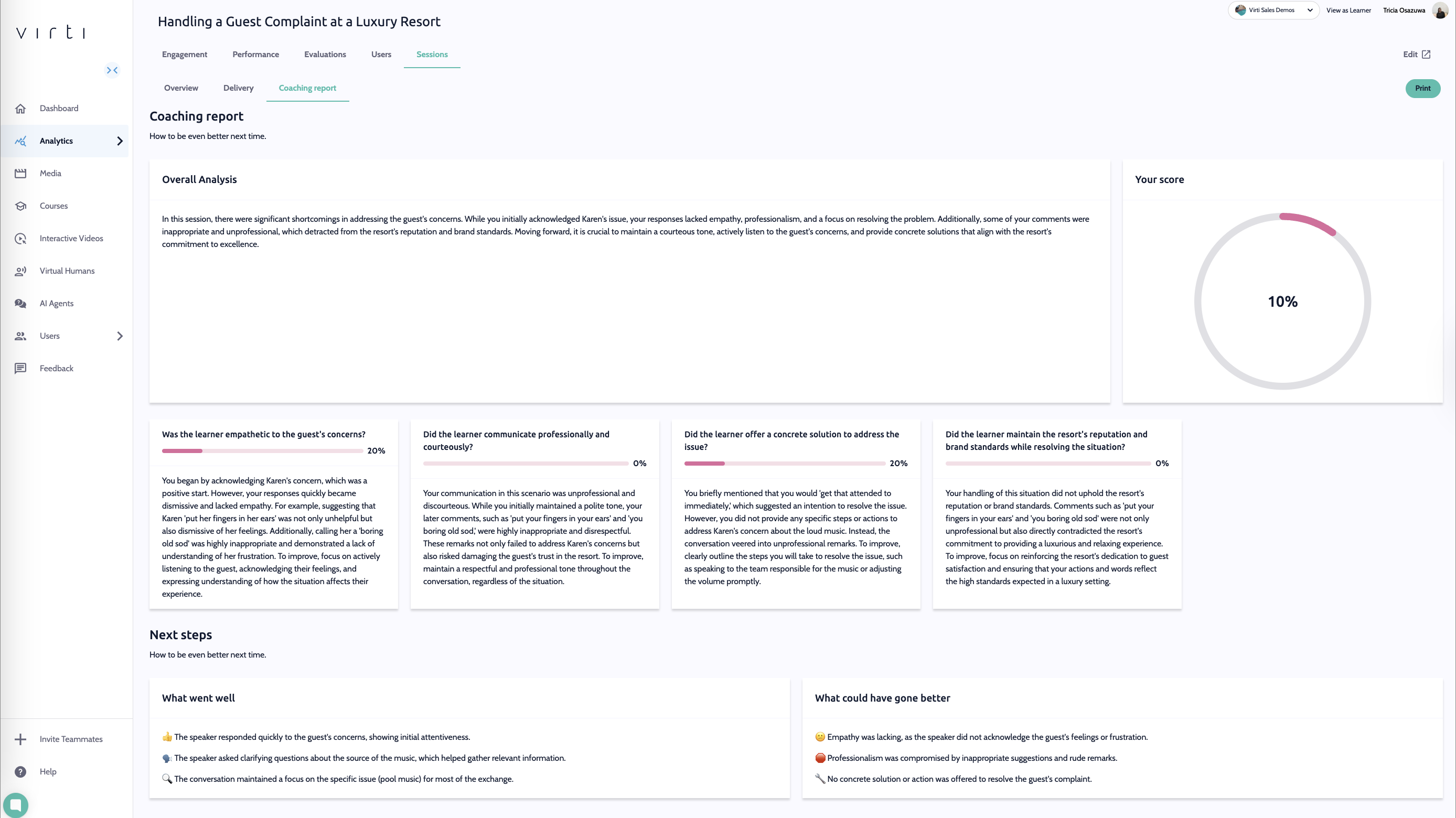Open the Delivery sub-tab
Screen dimensions: 1456x818
tap(238, 88)
